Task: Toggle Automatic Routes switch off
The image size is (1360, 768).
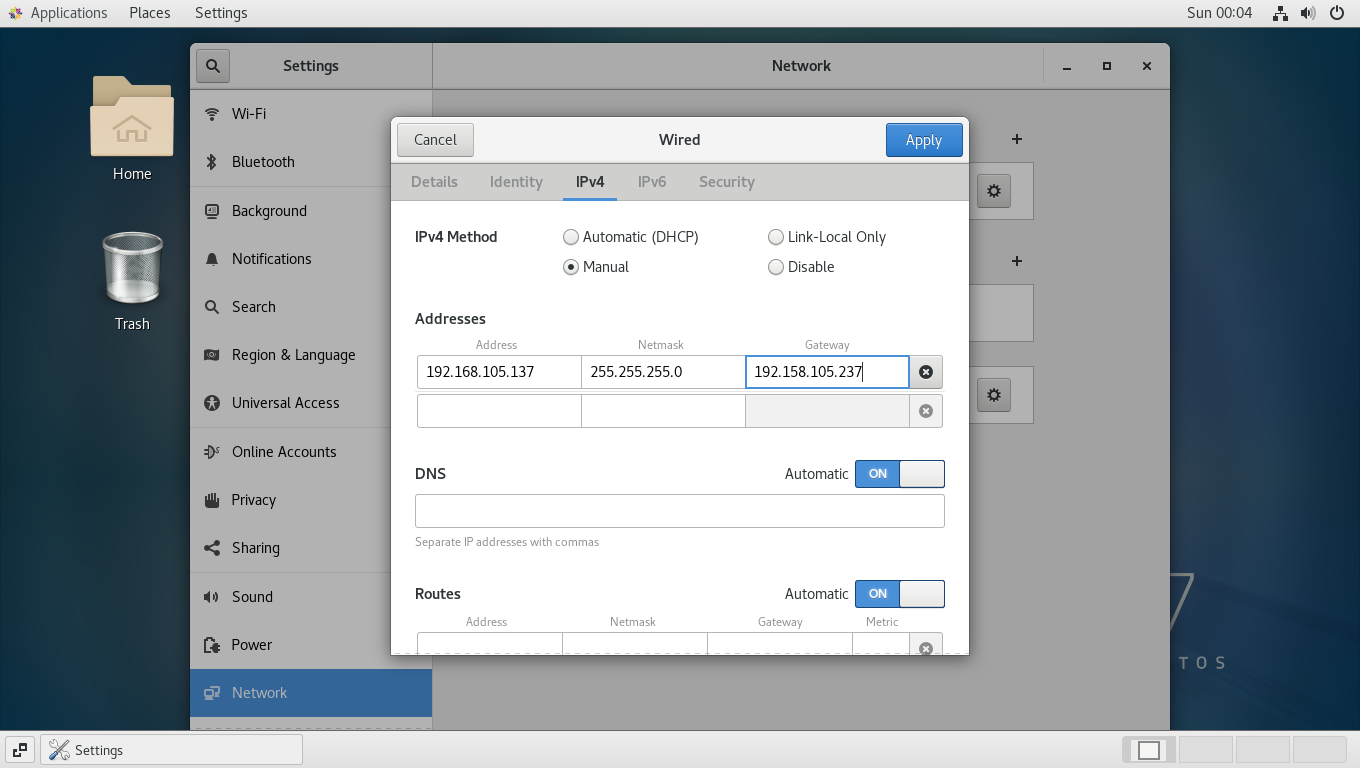Action: coord(899,594)
